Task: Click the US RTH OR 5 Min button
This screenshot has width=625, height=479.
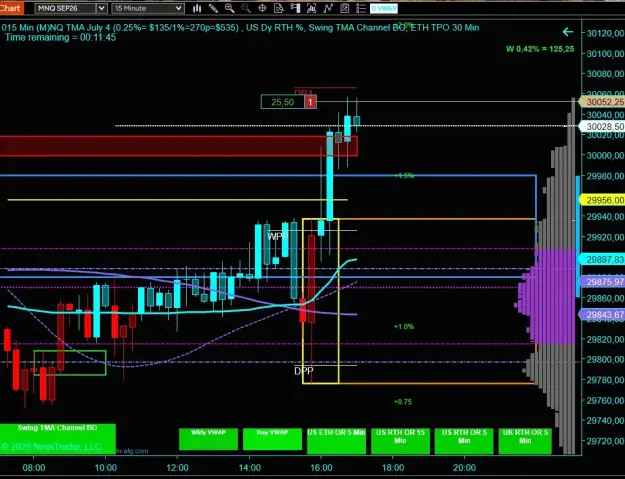Action: coord(464,441)
